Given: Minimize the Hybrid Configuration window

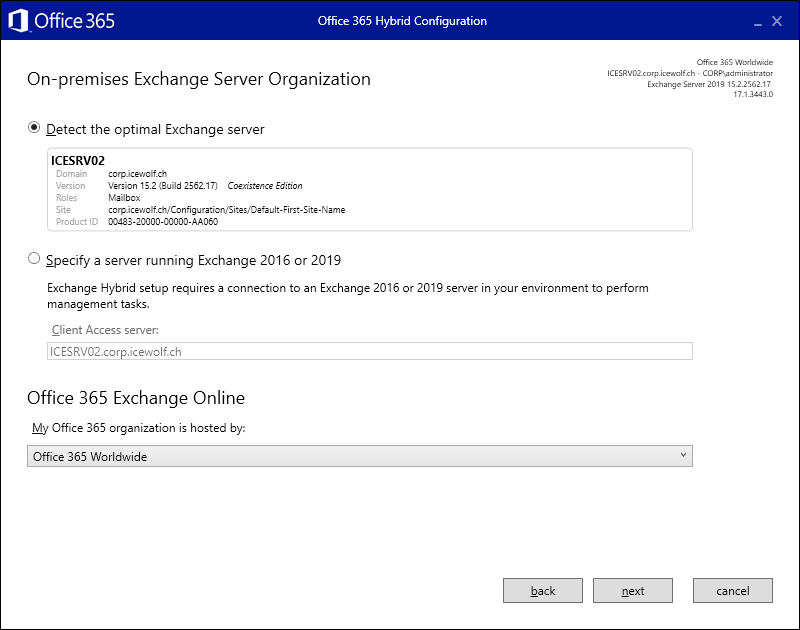Looking at the screenshot, I should [x=758, y=22].
